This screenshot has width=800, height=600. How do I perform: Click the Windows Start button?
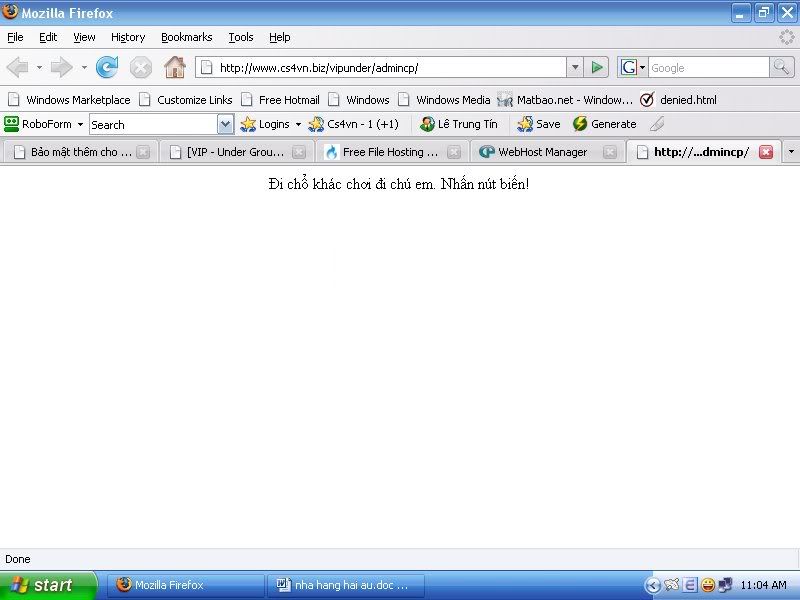47,585
